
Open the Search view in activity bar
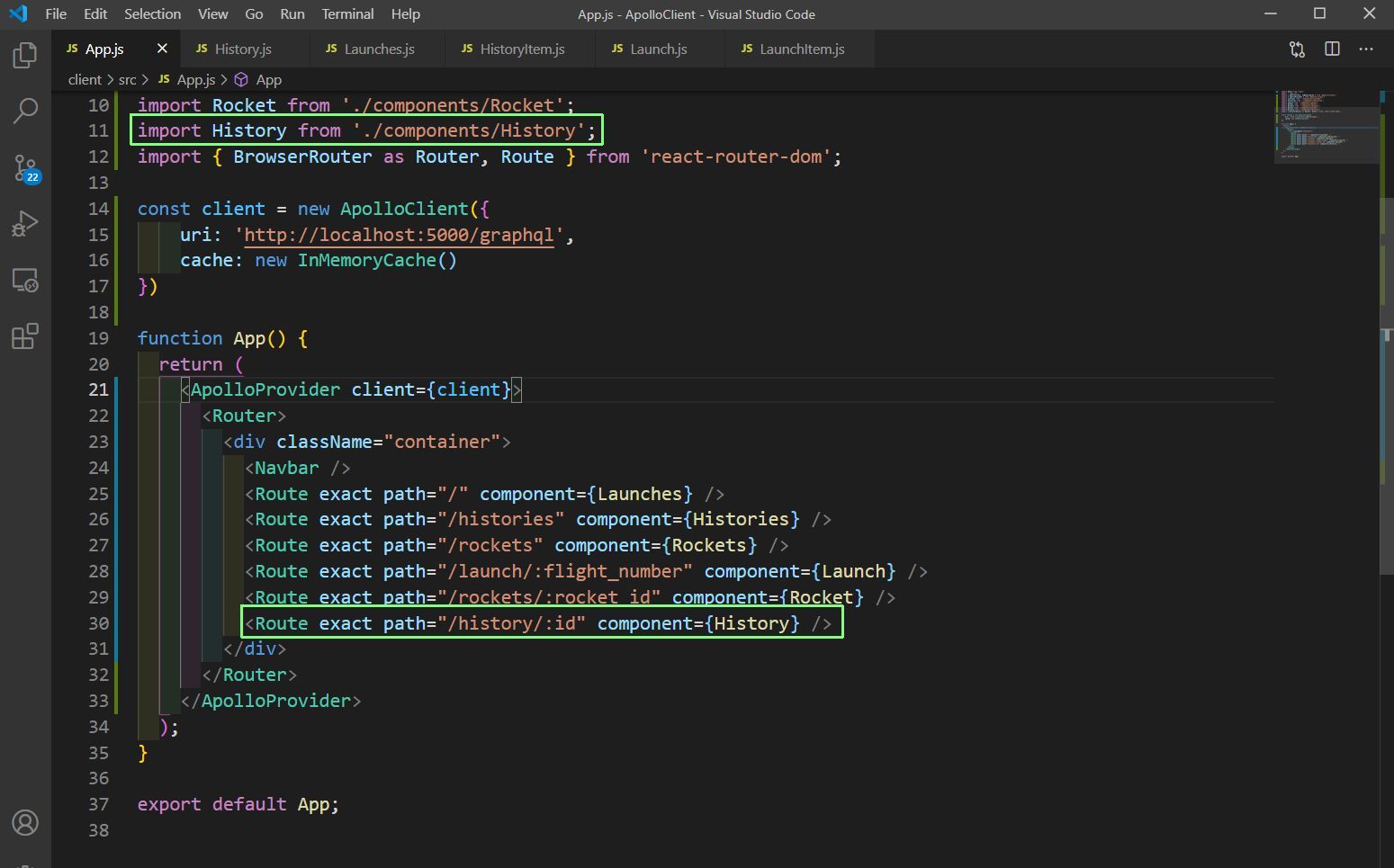tap(25, 112)
